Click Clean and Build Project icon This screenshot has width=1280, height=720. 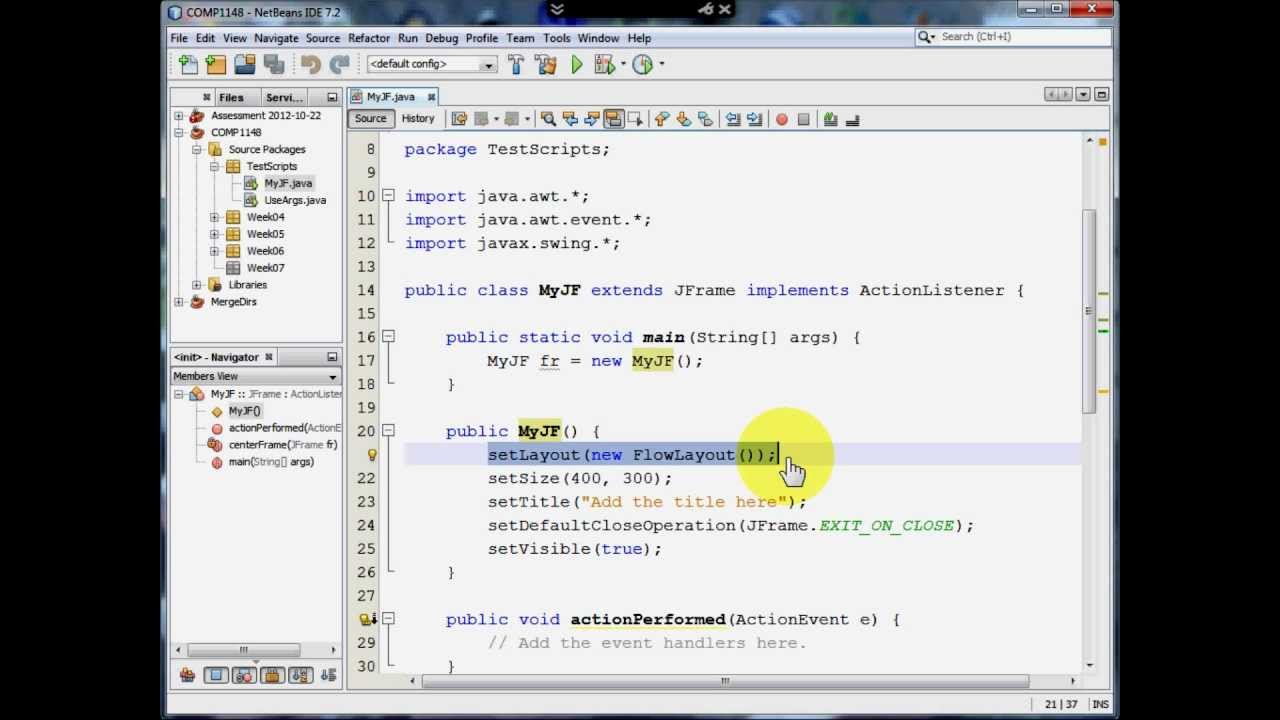pyautogui.click(x=546, y=64)
